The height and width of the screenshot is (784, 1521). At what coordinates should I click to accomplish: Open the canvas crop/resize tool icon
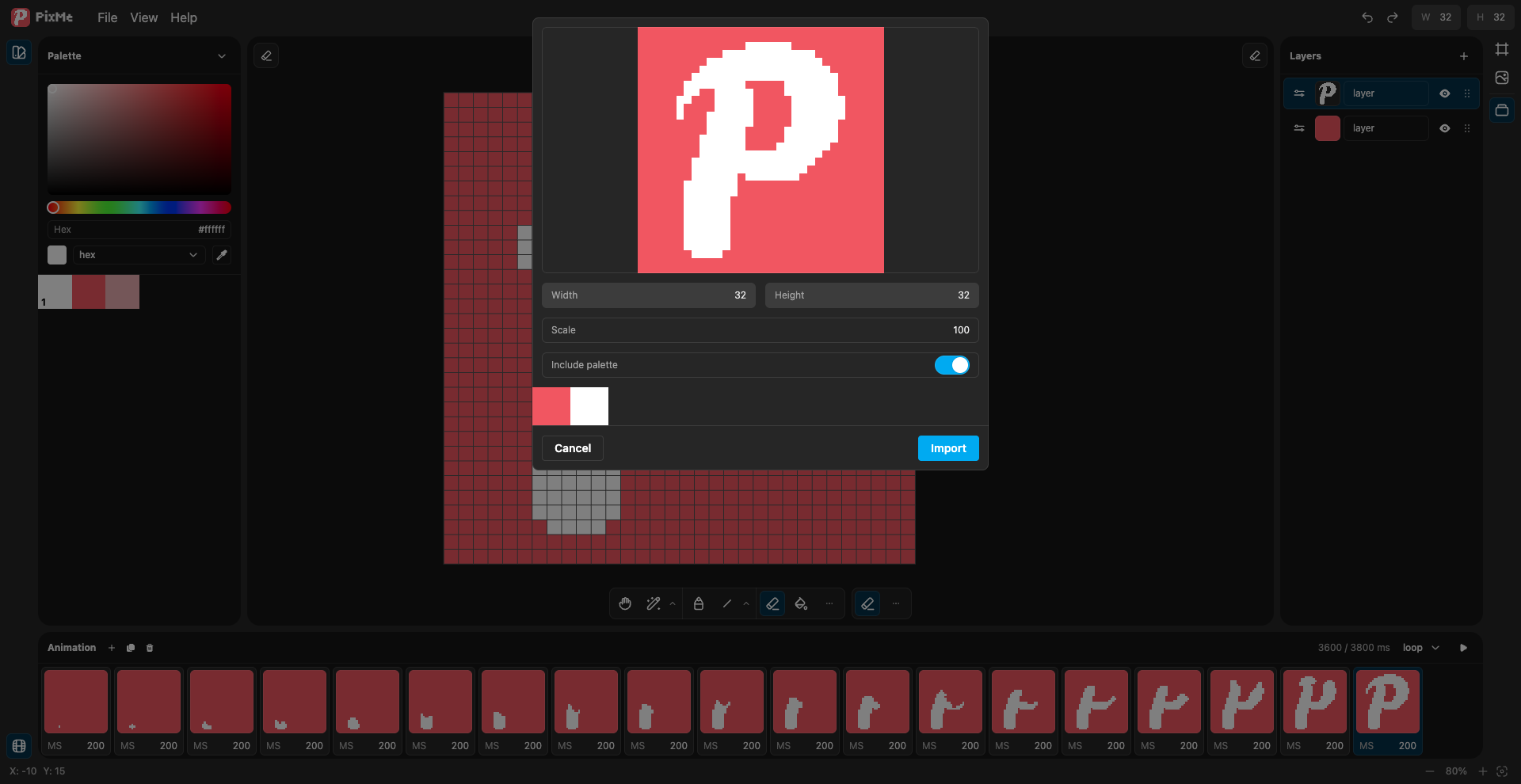pyautogui.click(x=1502, y=49)
